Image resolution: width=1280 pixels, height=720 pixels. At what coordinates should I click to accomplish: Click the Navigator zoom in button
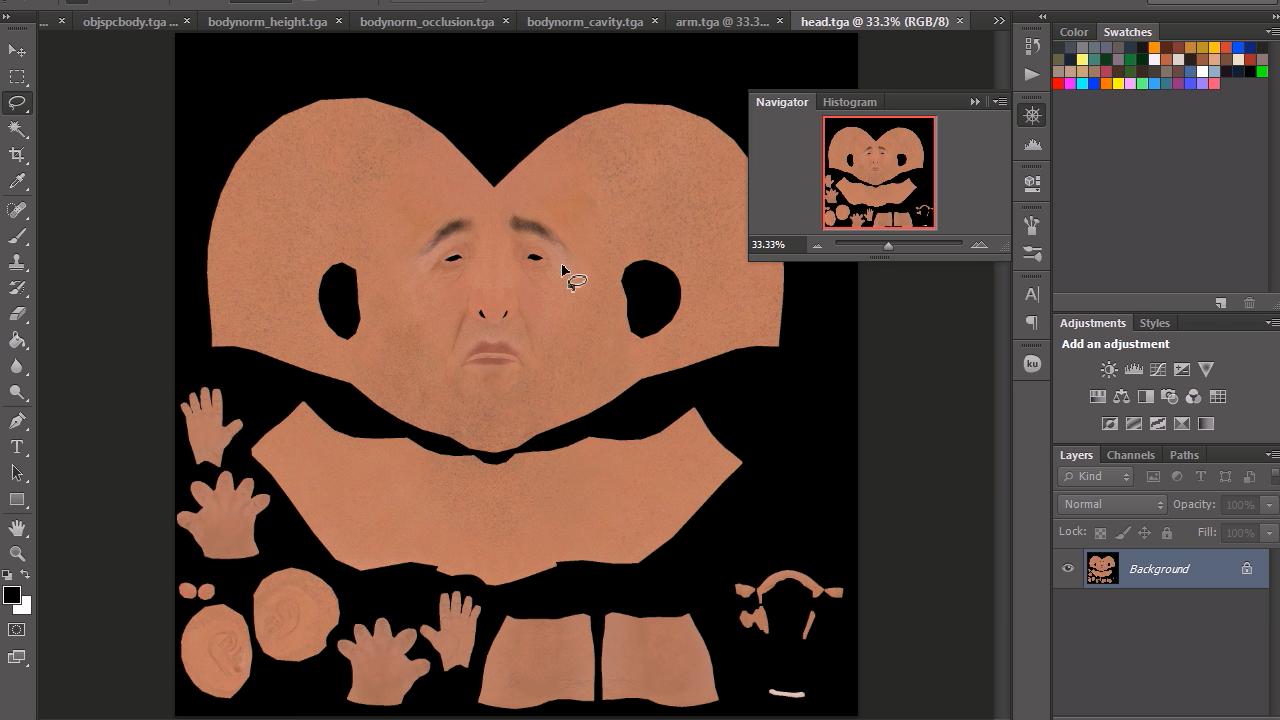979,245
